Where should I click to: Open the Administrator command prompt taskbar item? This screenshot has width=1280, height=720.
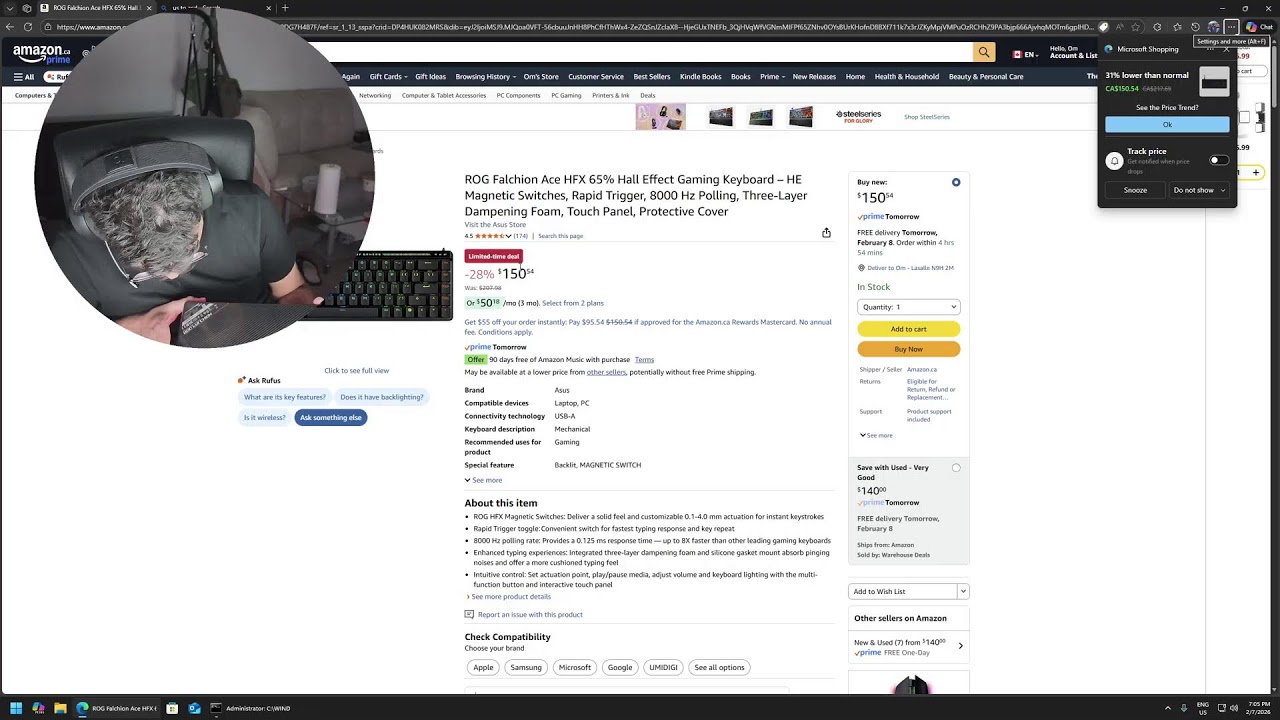pyautogui.click(x=250, y=708)
